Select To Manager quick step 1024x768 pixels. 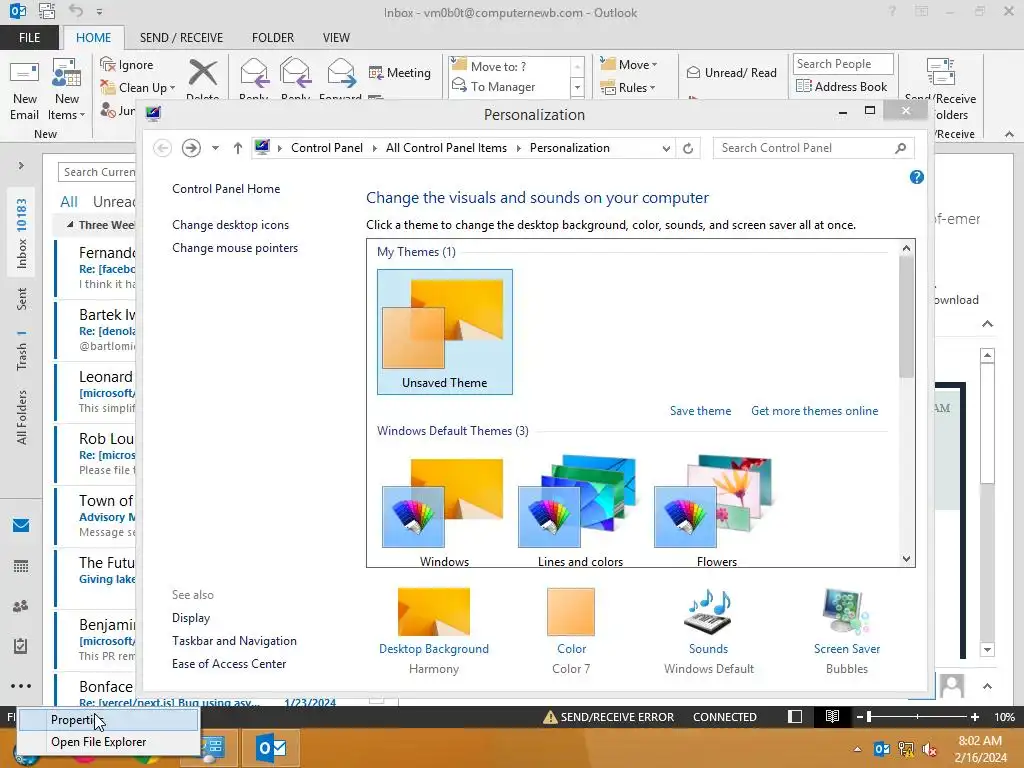(509, 86)
